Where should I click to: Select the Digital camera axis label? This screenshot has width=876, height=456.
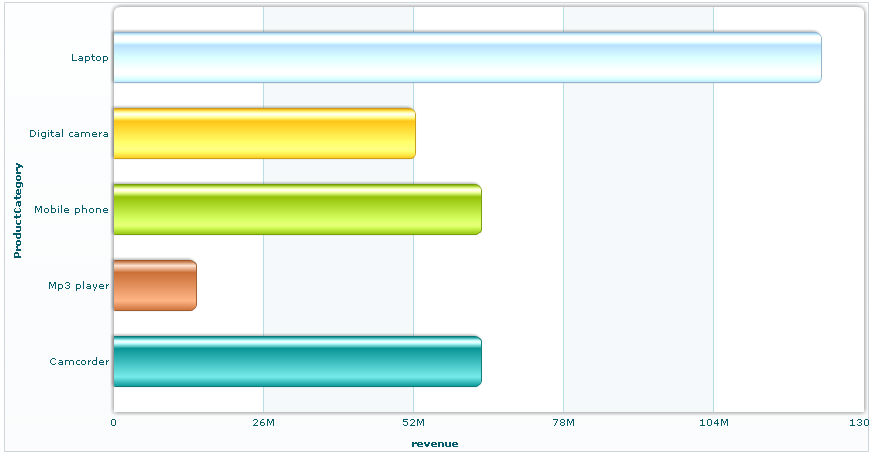coord(68,134)
